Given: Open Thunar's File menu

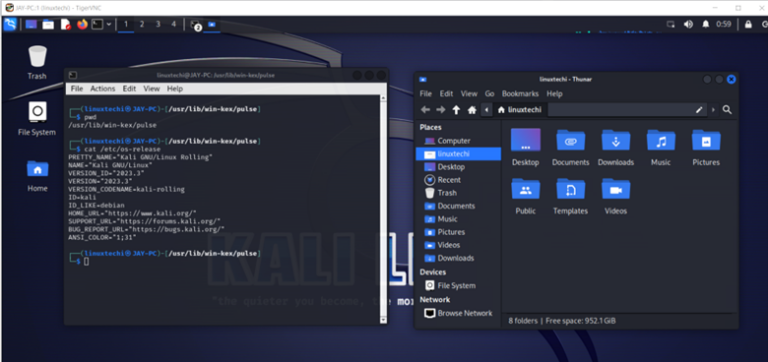Looking at the screenshot, I should 426,94.
